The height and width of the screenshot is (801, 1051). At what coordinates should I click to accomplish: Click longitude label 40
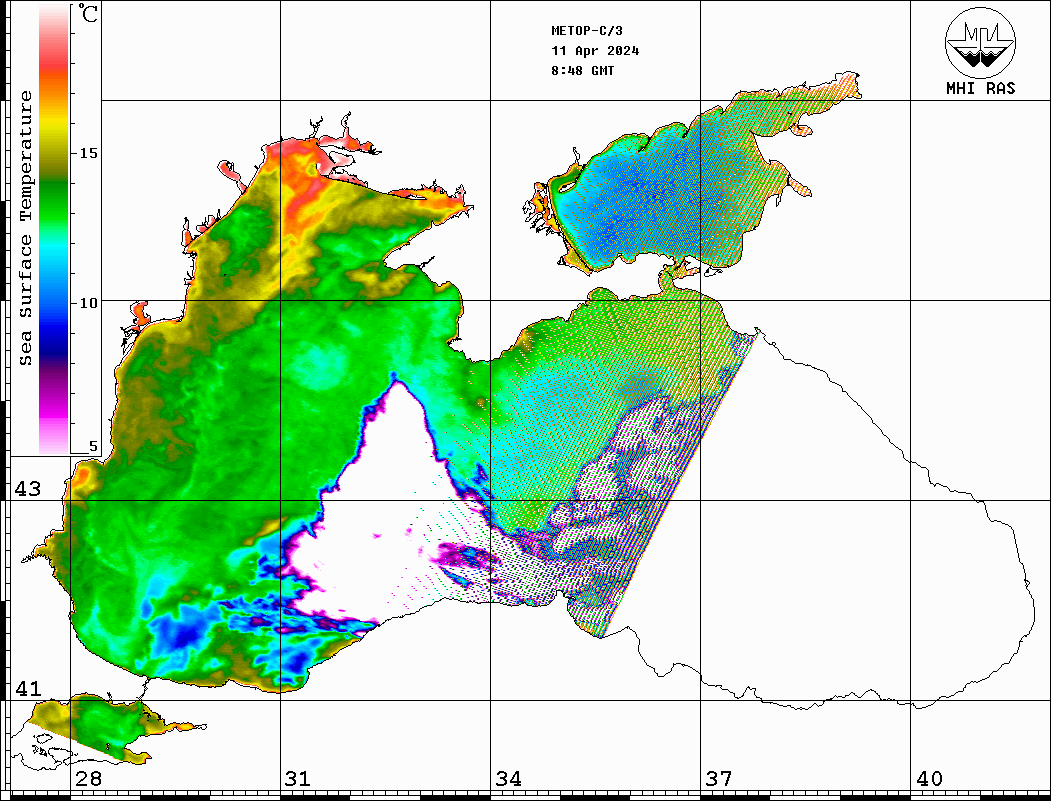click(929, 778)
